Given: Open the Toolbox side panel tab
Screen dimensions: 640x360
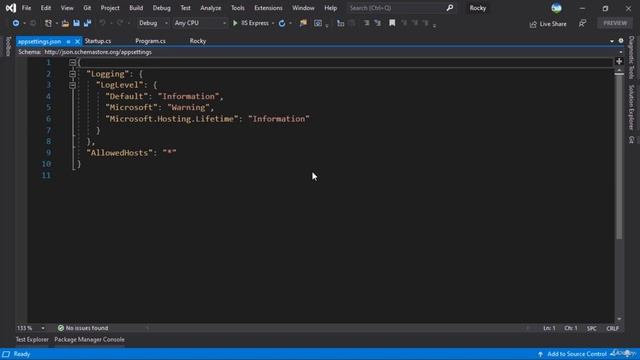Looking at the screenshot, I should coord(8,46).
